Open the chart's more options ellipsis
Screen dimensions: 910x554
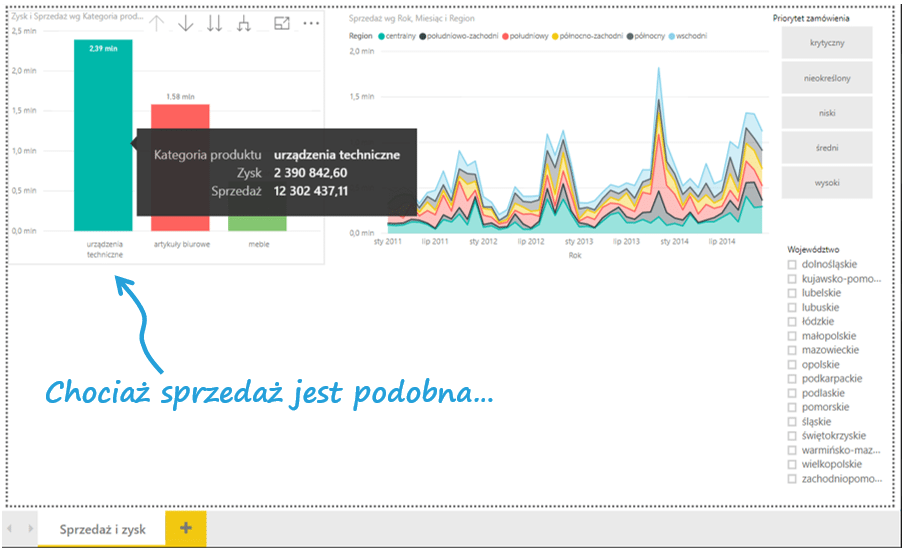click(311, 24)
